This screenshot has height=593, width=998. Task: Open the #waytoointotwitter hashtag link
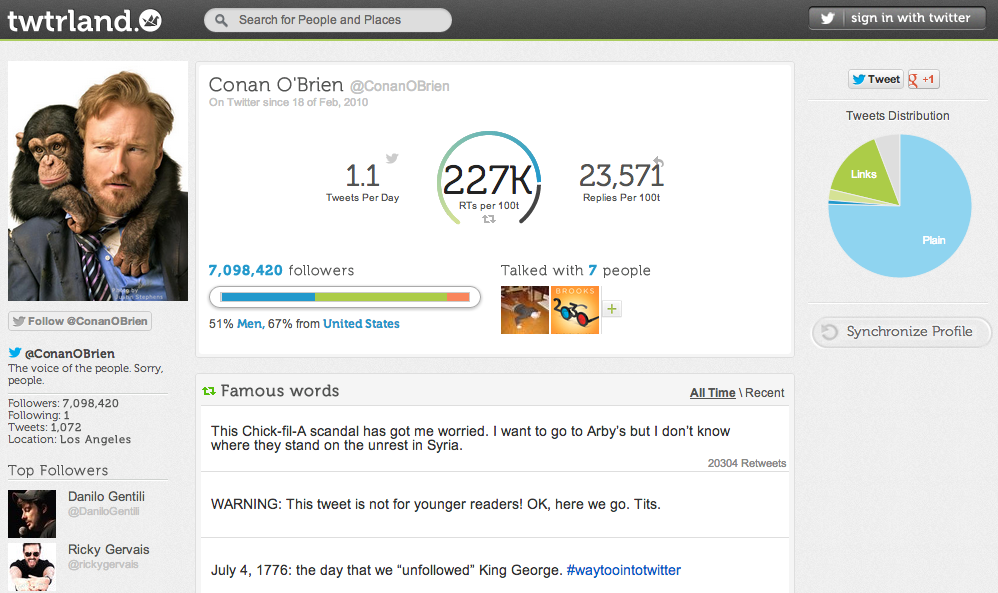[x=623, y=570]
